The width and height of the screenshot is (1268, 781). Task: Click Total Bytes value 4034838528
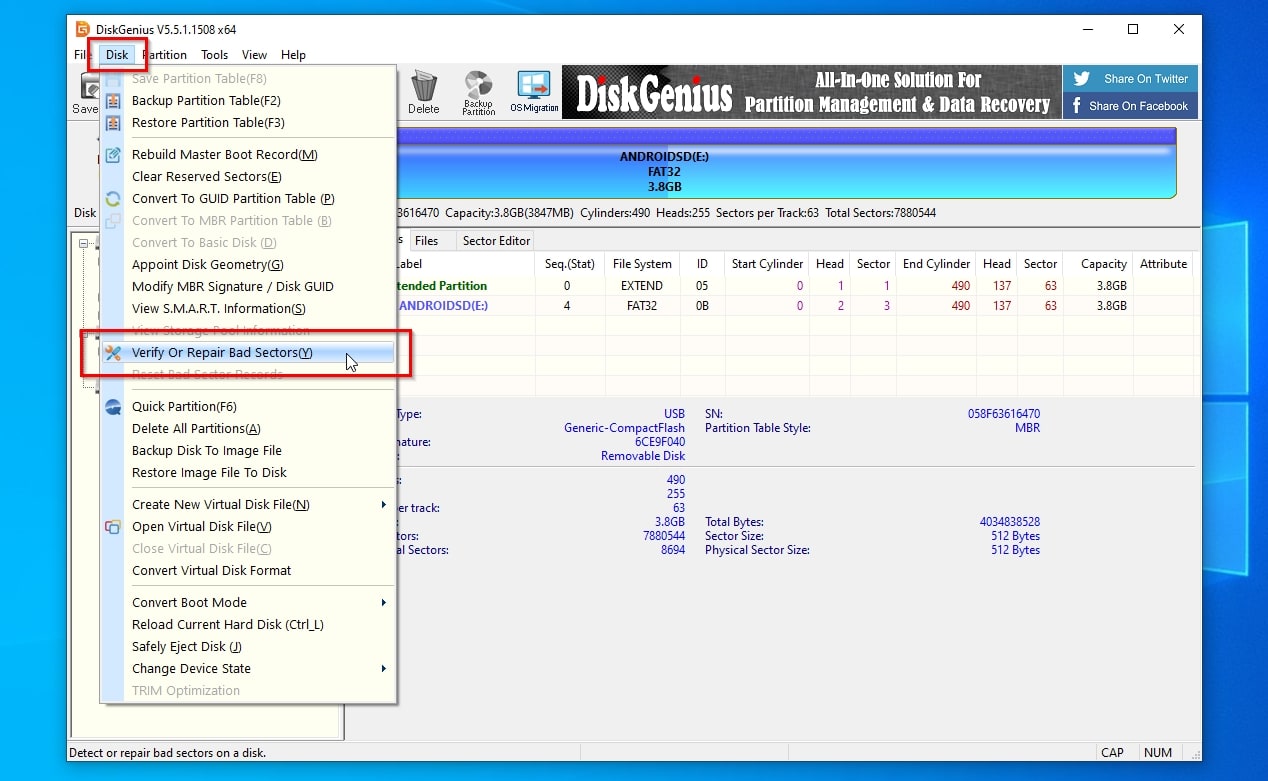(x=1010, y=522)
